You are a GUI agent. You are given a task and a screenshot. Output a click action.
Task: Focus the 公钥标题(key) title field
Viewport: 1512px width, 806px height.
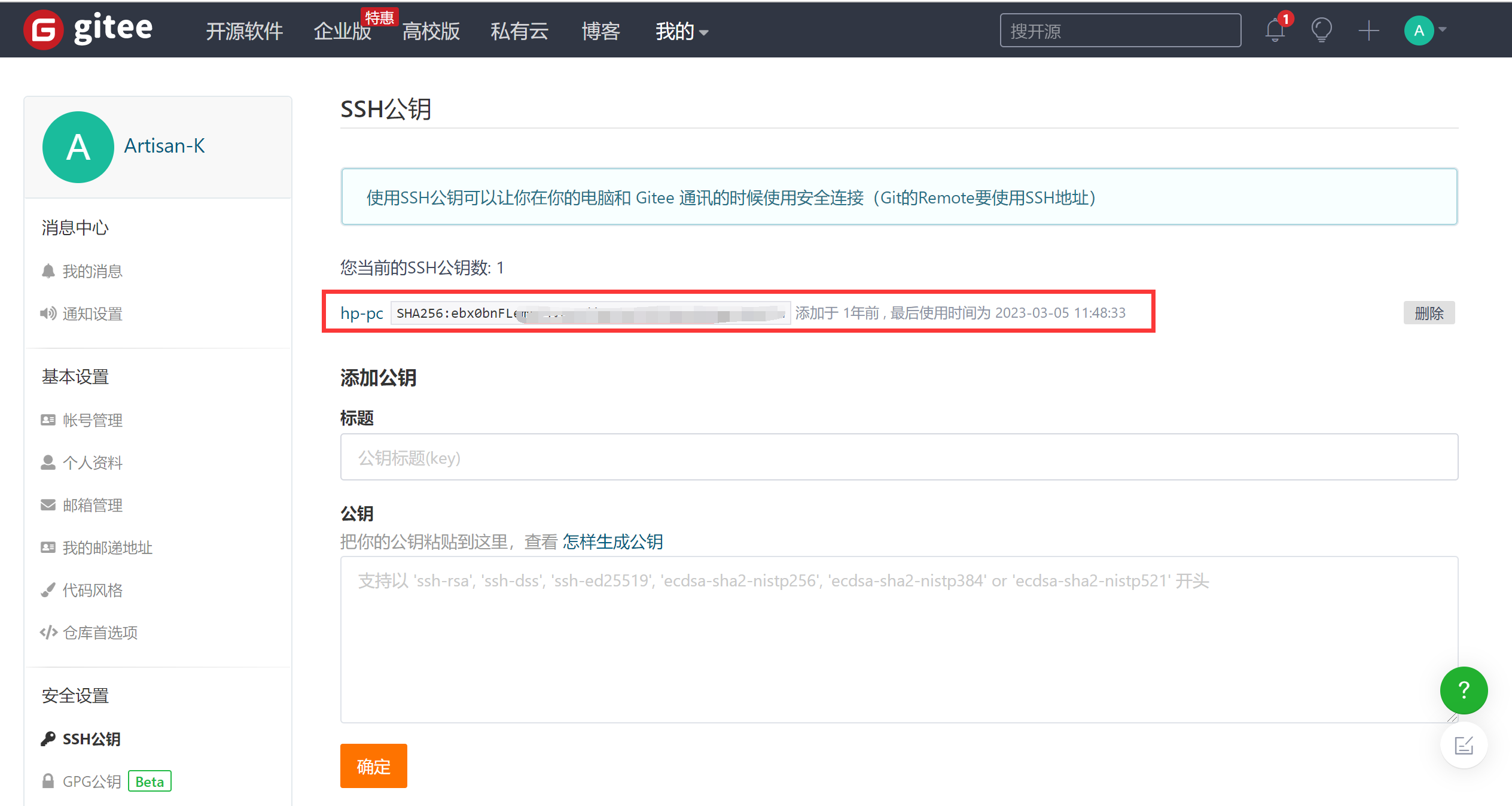(898, 457)
